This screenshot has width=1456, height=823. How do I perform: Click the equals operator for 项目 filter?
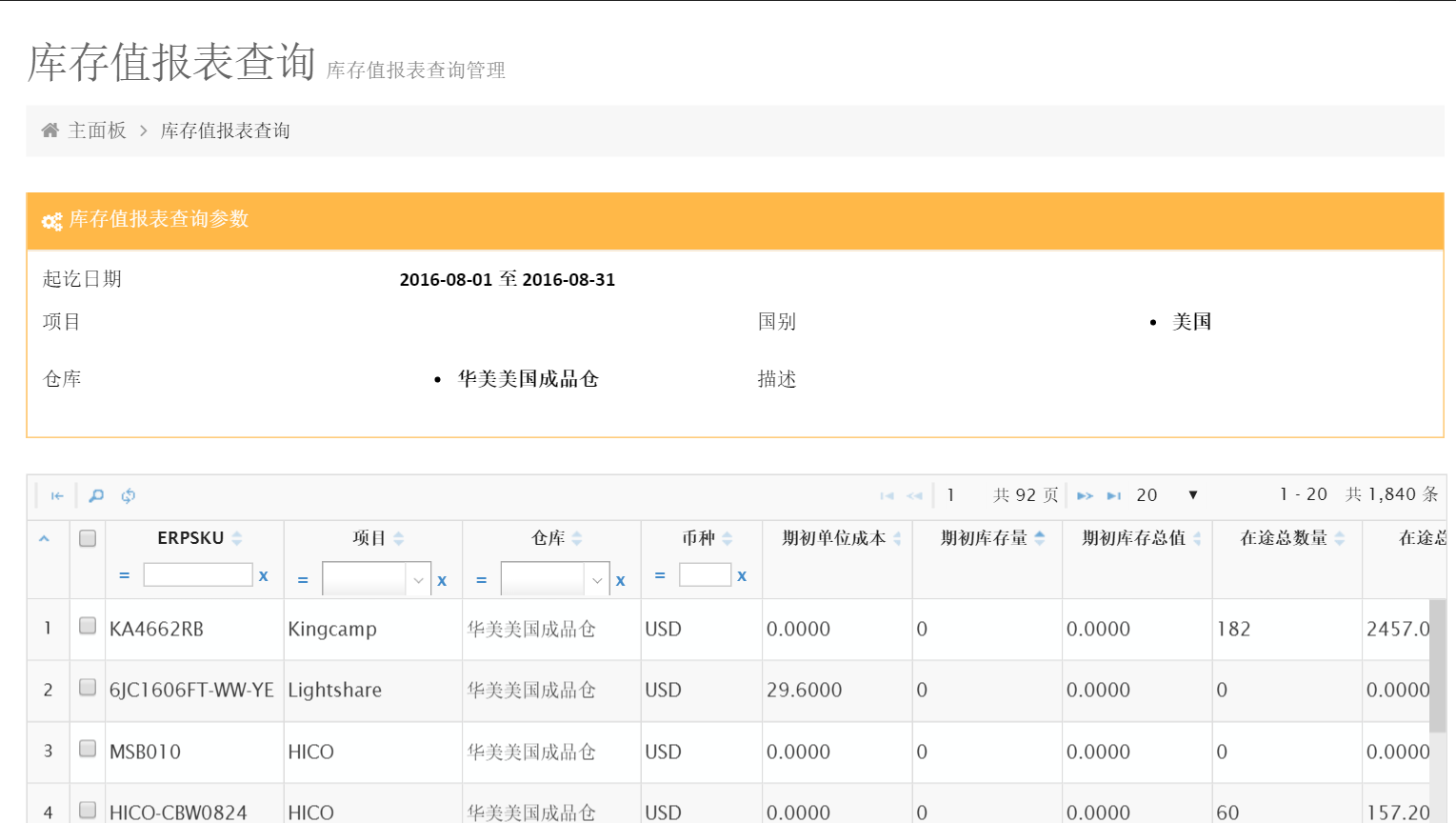303,580
